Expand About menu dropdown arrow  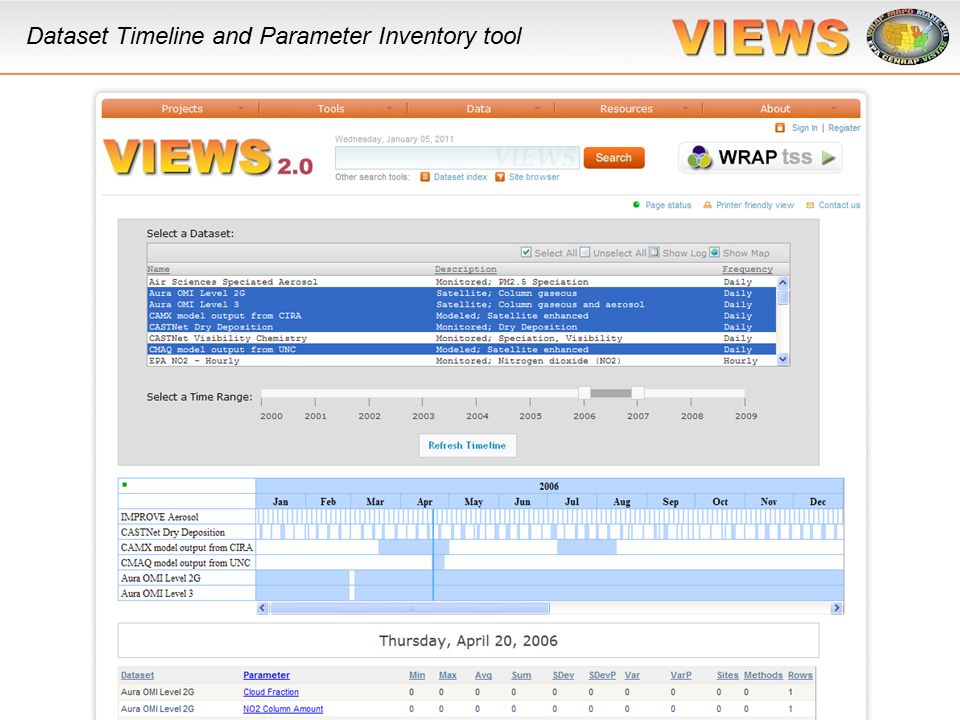click(x=833, y=108)
